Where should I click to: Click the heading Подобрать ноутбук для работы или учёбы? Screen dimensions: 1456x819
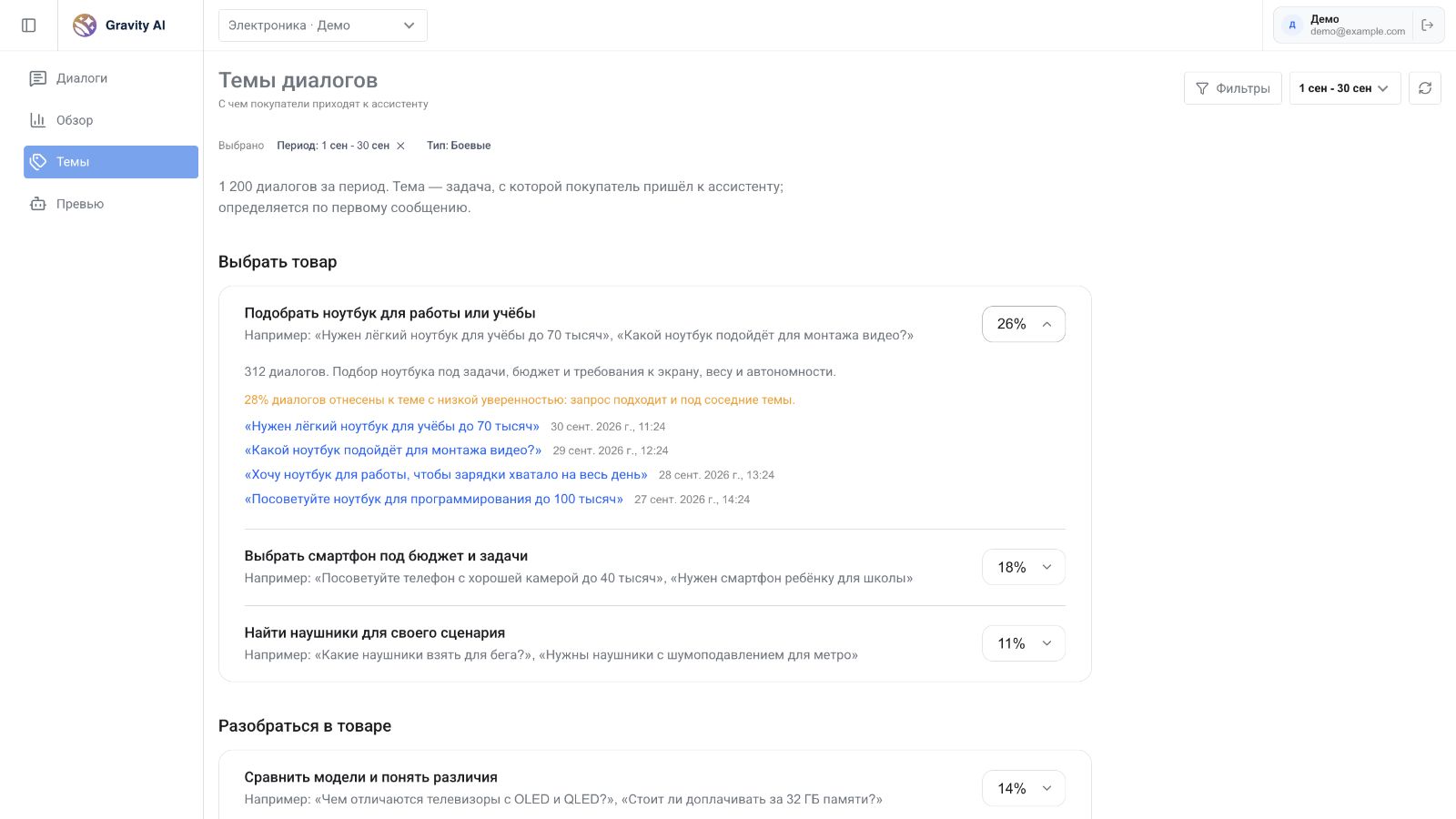[389, 313]
